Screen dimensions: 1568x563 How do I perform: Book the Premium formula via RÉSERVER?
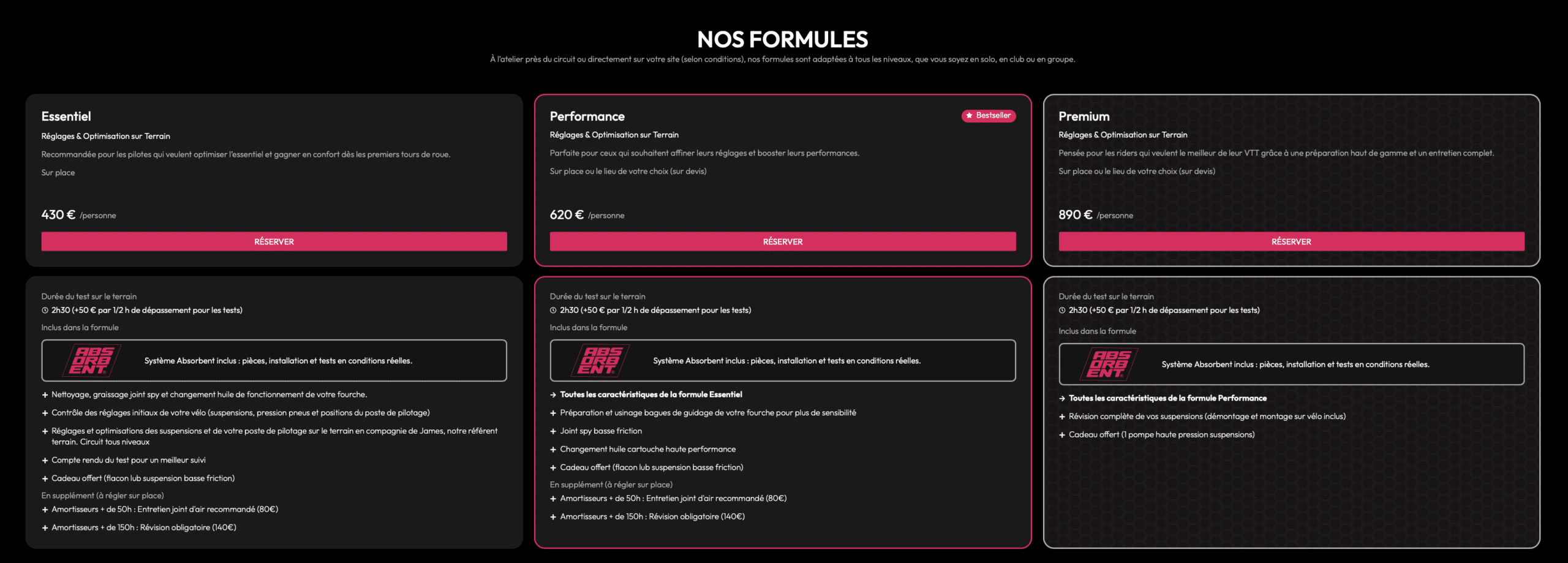[1291, 241]
